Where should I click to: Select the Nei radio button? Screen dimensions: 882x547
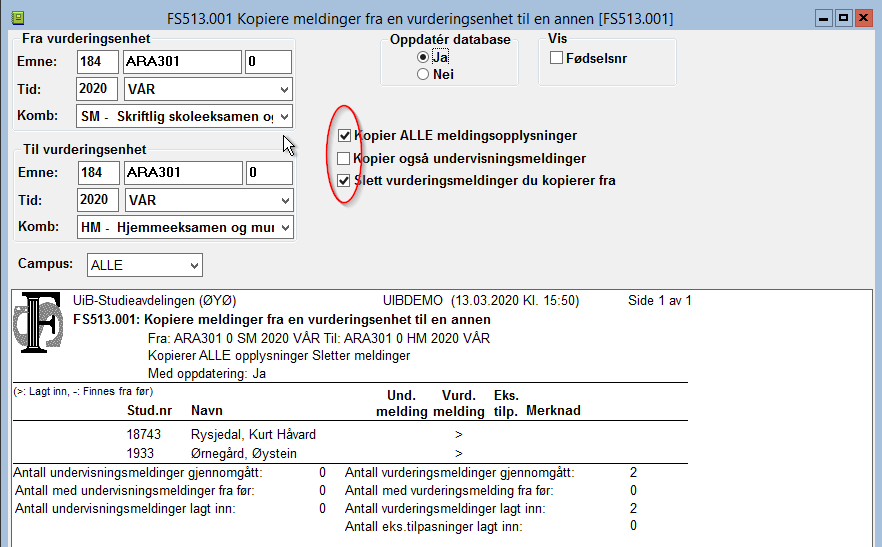coord(423,74)
